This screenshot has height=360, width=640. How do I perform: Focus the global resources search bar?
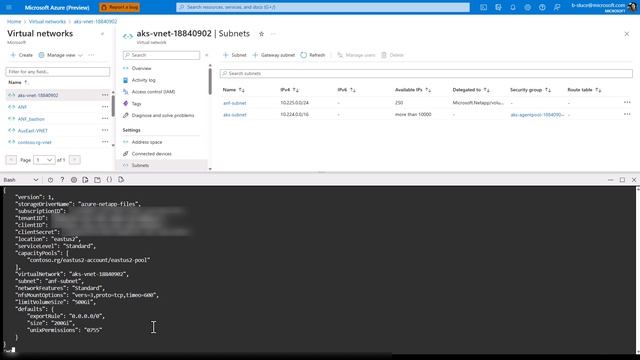[323, 7]
